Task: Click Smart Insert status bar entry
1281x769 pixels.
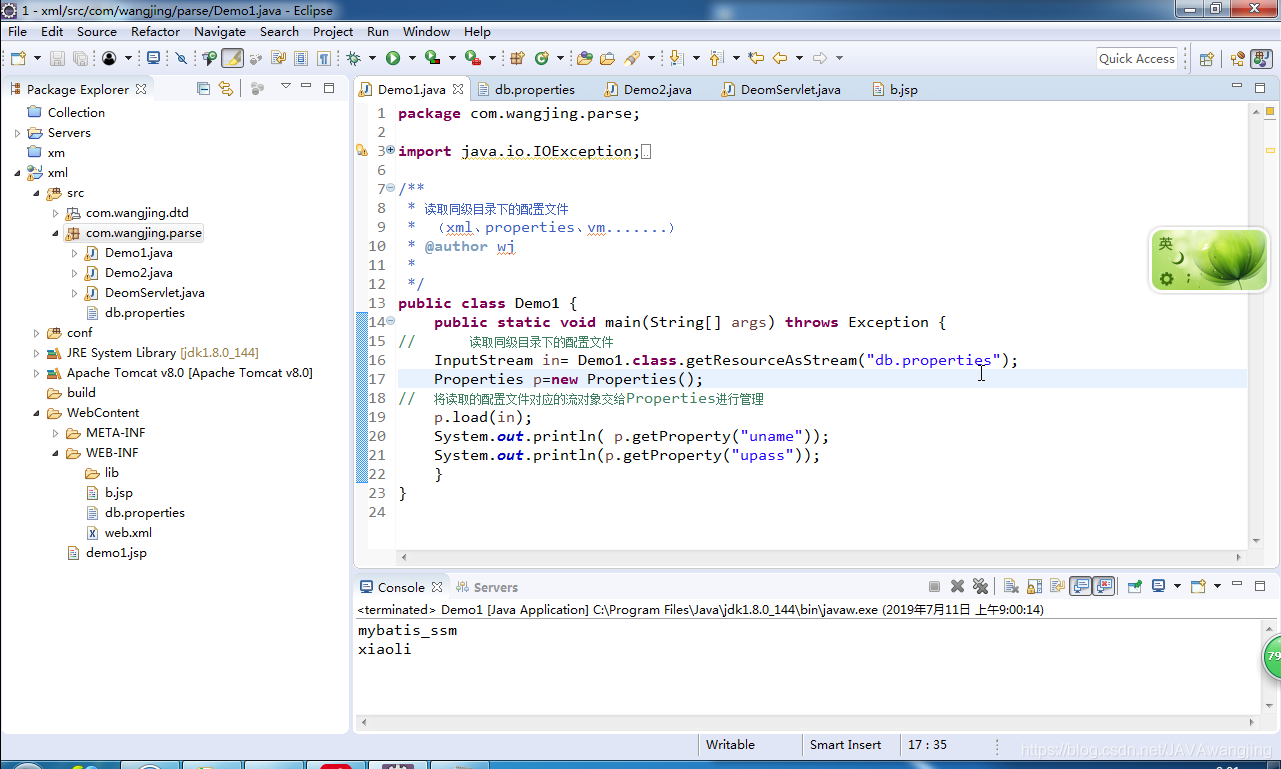Action: pyautogui.click(x=845, y=744)
